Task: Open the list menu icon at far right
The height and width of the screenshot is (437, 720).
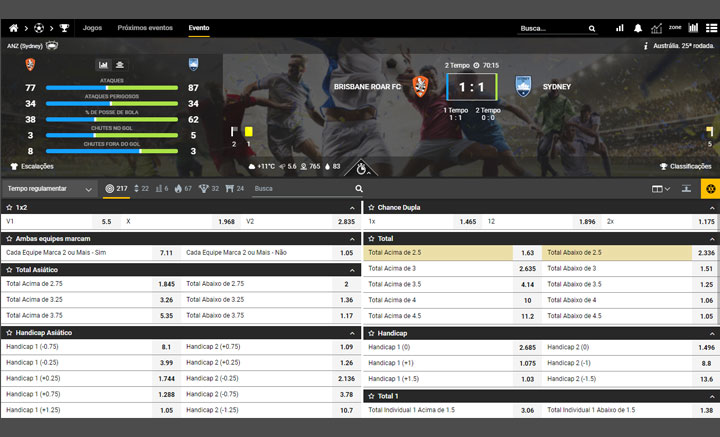Action: pyautogui.click(x=711, y=28)
